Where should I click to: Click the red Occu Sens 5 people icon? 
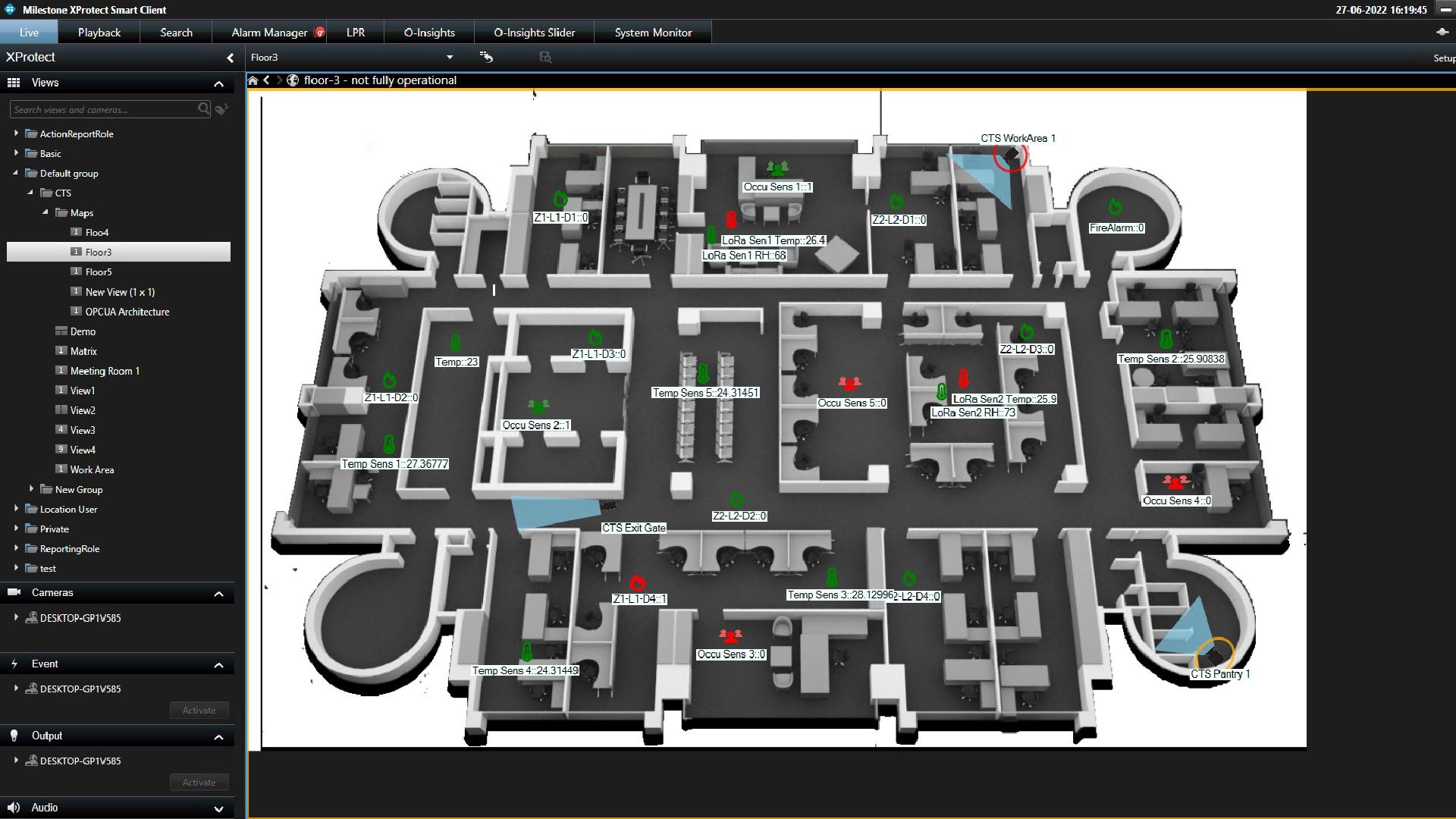click(x=849, y=383)
